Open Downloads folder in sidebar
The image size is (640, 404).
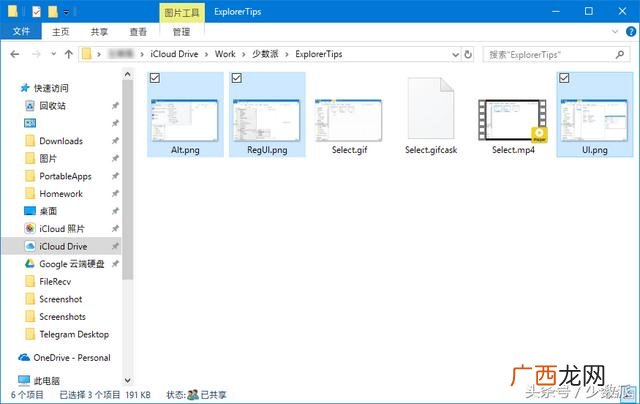[x=61, y=141]
